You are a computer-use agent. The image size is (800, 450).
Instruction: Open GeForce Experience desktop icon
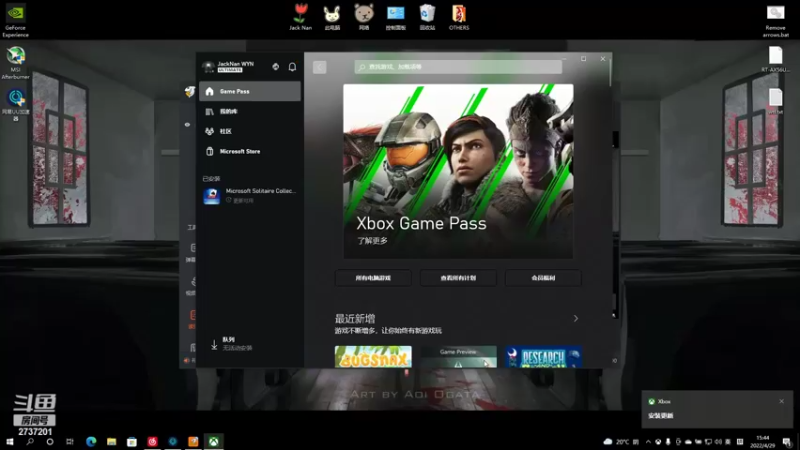pos(15,20)
